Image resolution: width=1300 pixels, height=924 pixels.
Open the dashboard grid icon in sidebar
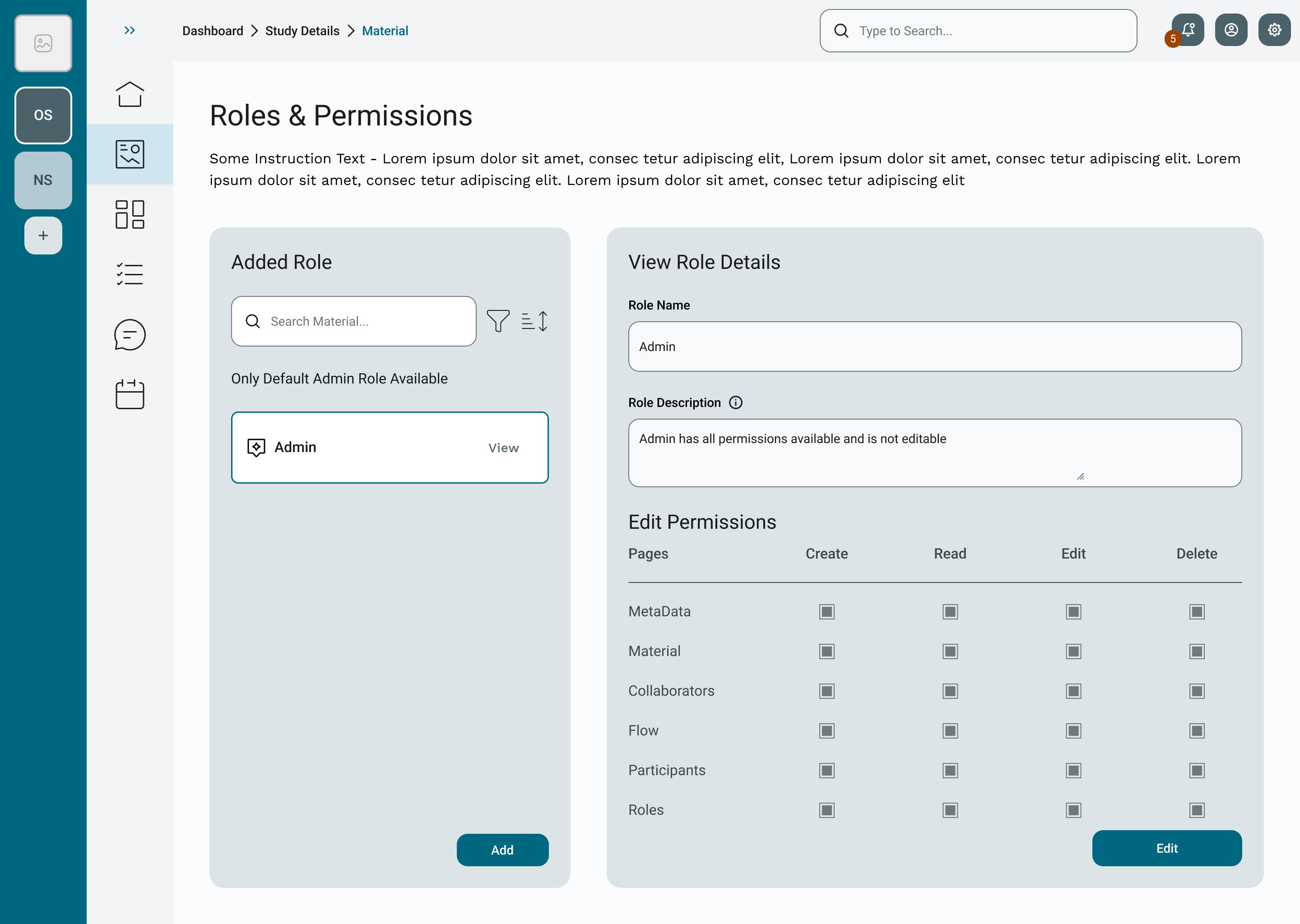130,214
